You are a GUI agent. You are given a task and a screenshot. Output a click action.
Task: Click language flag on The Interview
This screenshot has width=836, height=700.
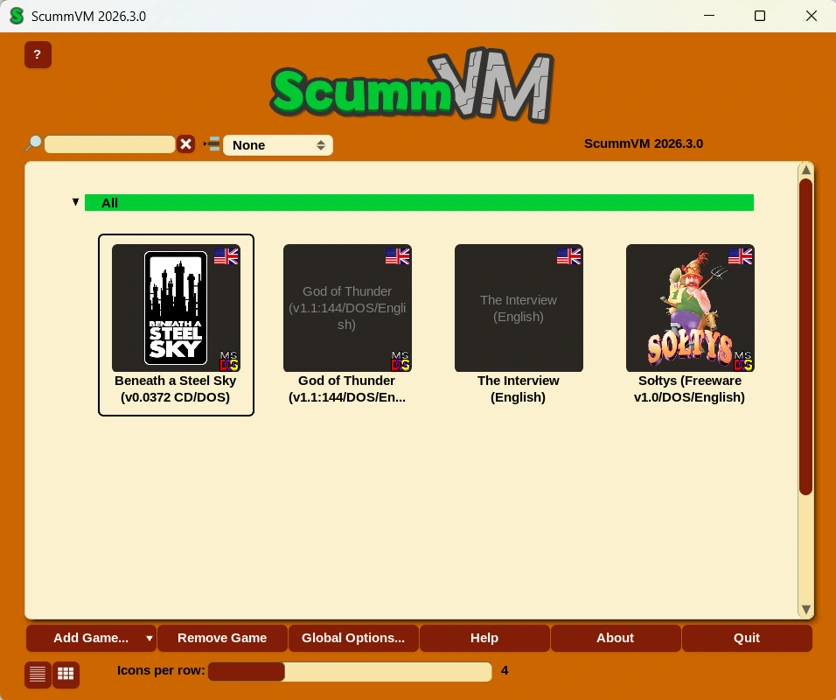(x=569, y=256)
